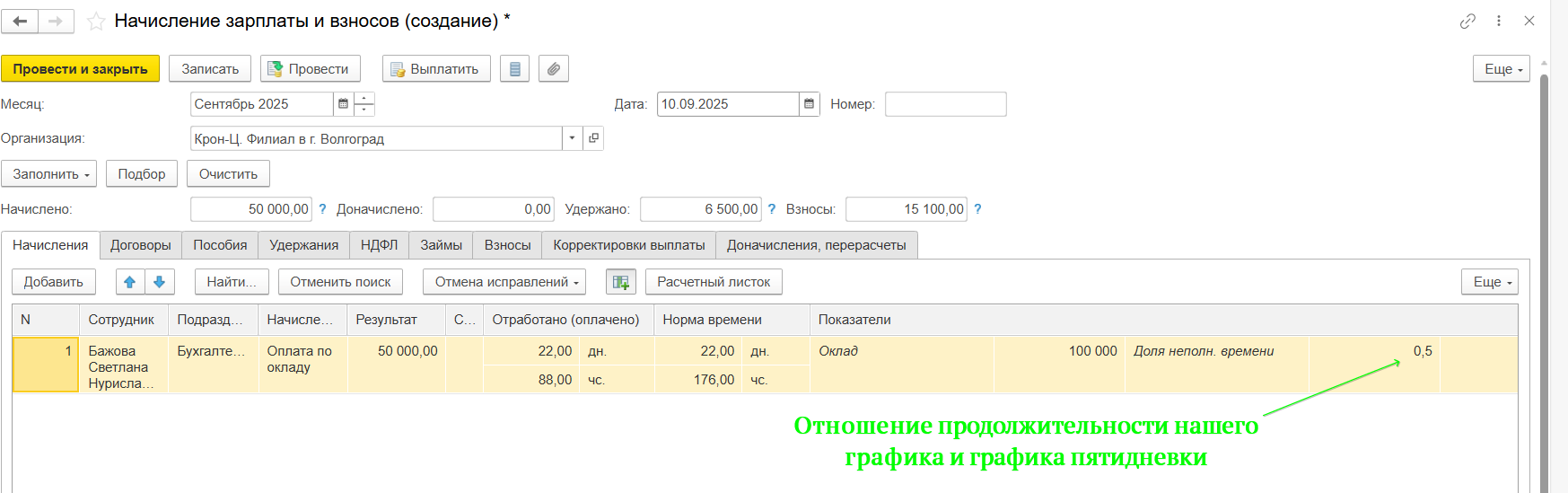Click the paperclip attachments icon
The width and height of the screenshot is (1568, 493).
(x=554, y=69)
